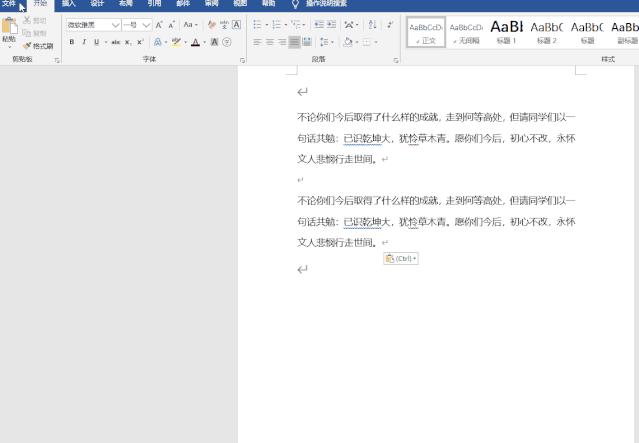Align text left

click(x=257, y=42)
